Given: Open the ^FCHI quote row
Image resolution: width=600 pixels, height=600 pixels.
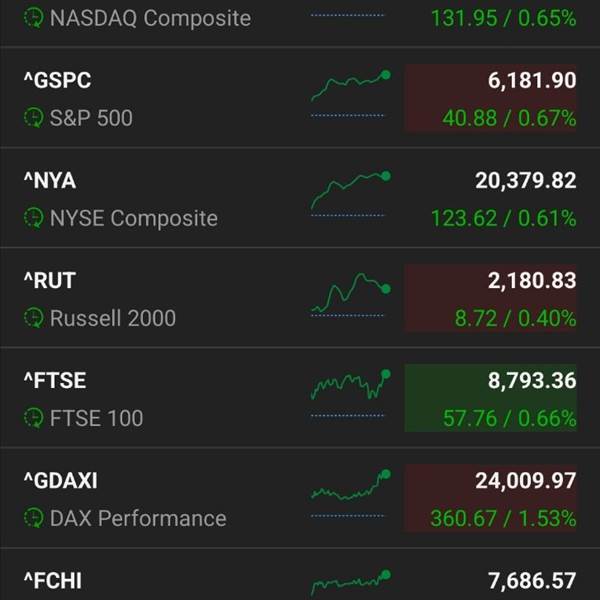Looking at the screenshot, I should coord(300,574).
